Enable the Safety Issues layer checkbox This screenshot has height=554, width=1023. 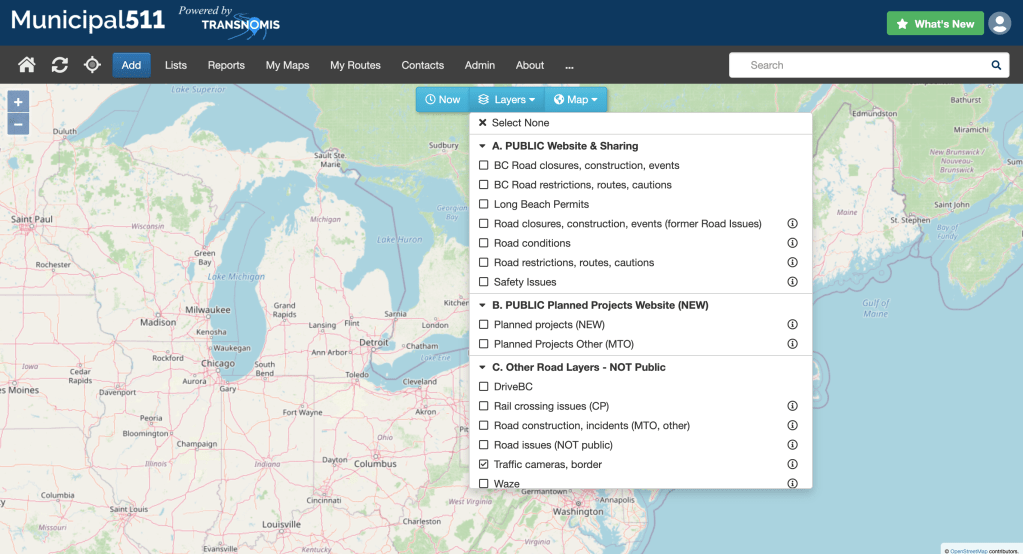[484, 282]
